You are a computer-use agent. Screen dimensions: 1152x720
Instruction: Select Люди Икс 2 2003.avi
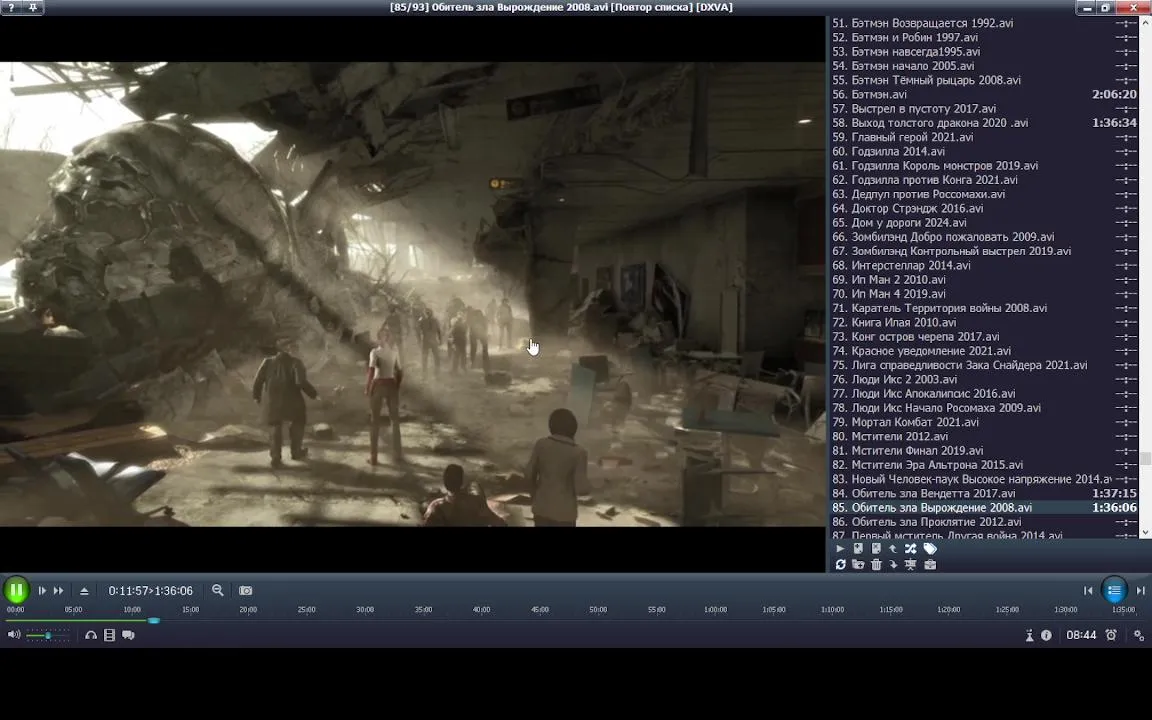(x=984, y=379)
